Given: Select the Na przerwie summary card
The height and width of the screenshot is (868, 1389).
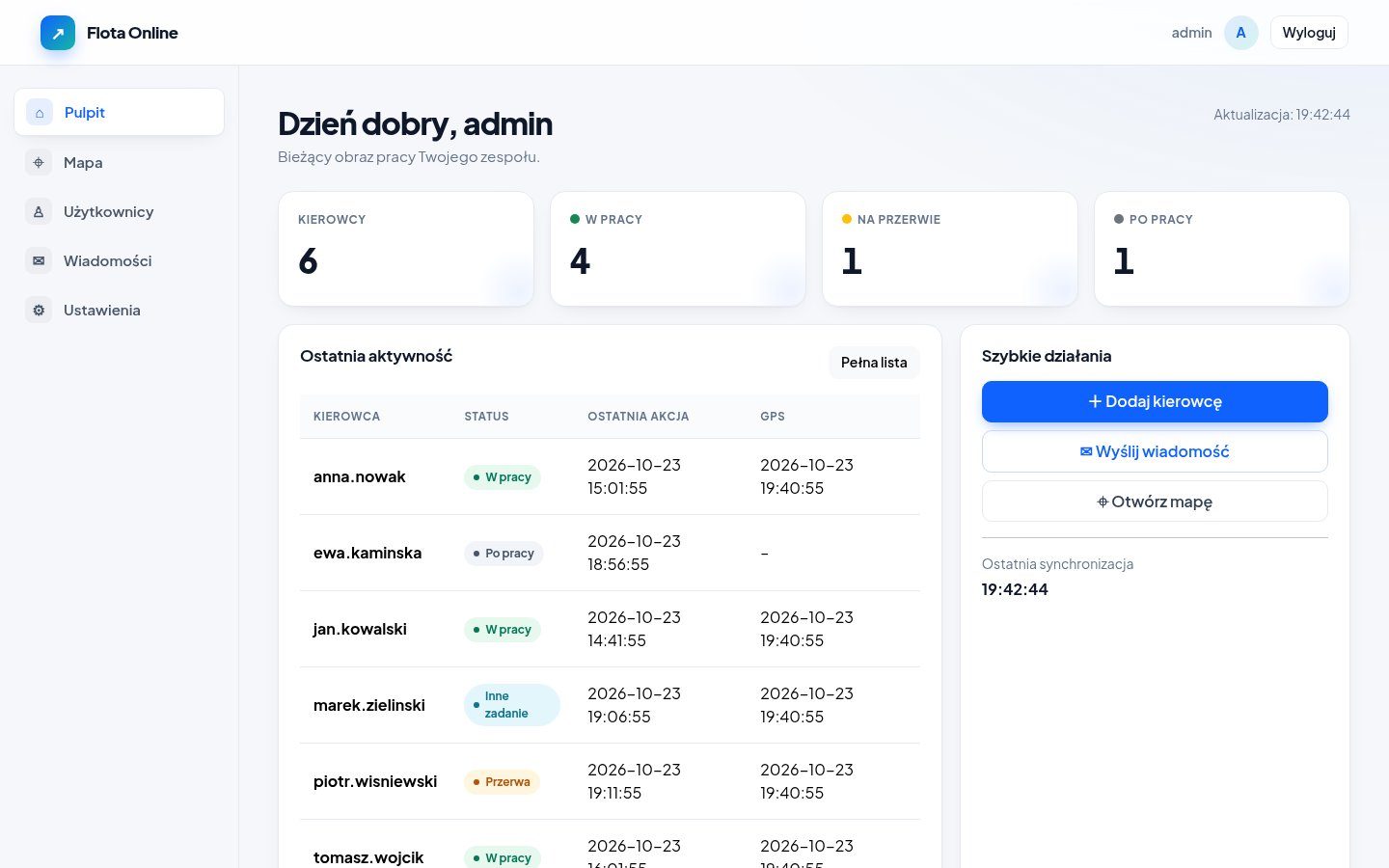Looking at the screenshot, I should point(950,249).
